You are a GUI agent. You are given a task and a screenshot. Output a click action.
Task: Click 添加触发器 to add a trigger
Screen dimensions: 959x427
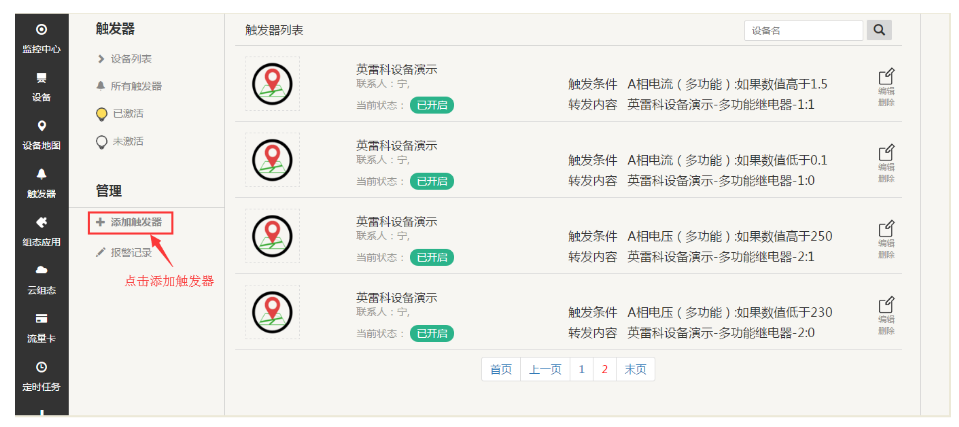tap(129, 222)
